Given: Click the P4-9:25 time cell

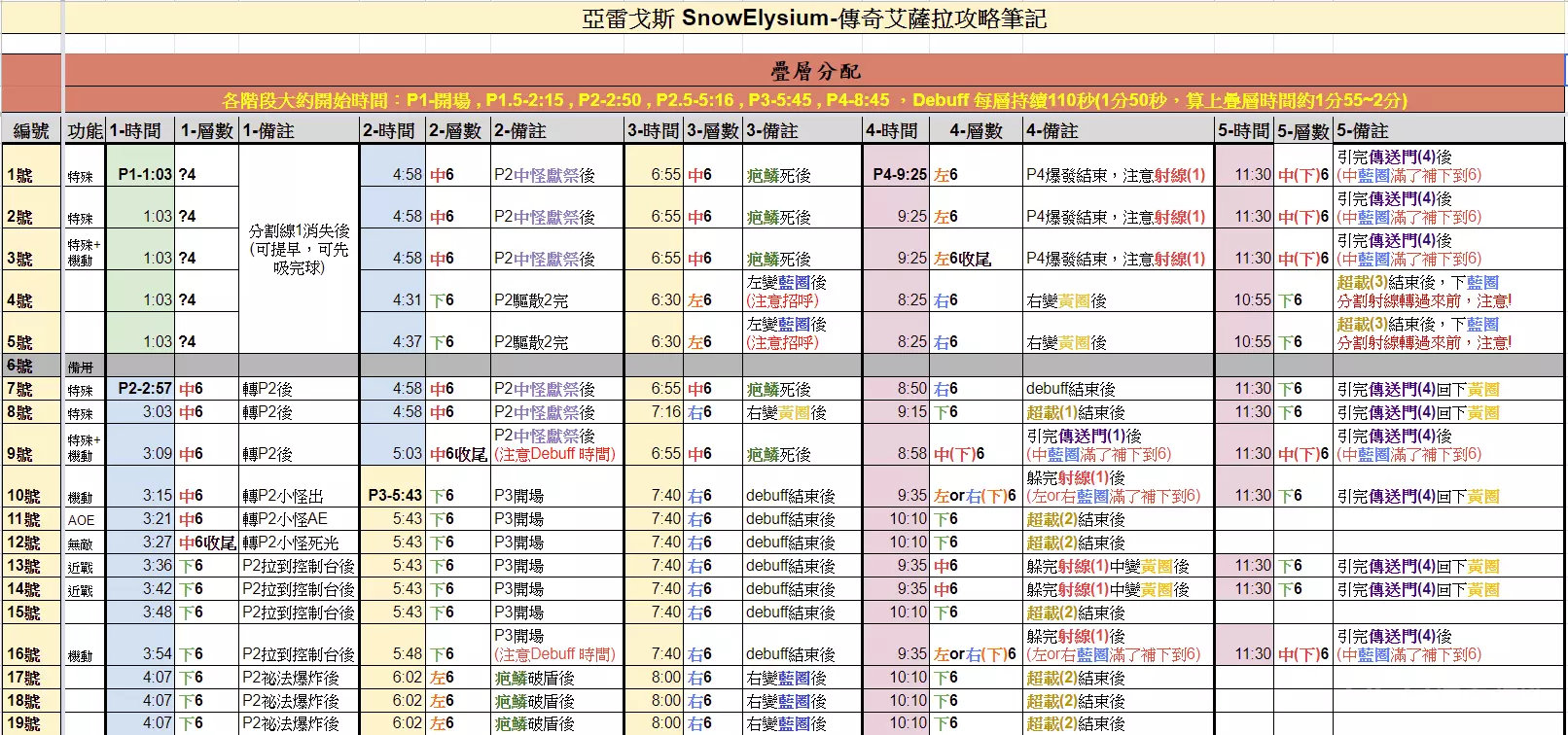Looking at the screenshot, I should (895, 175).
